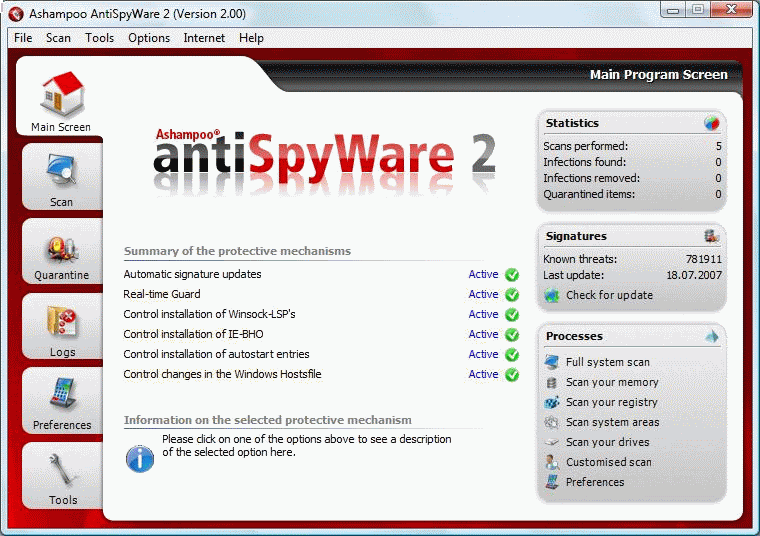Open the Options menu
Screen dimensions: 760x536
[x=149, y=38]
